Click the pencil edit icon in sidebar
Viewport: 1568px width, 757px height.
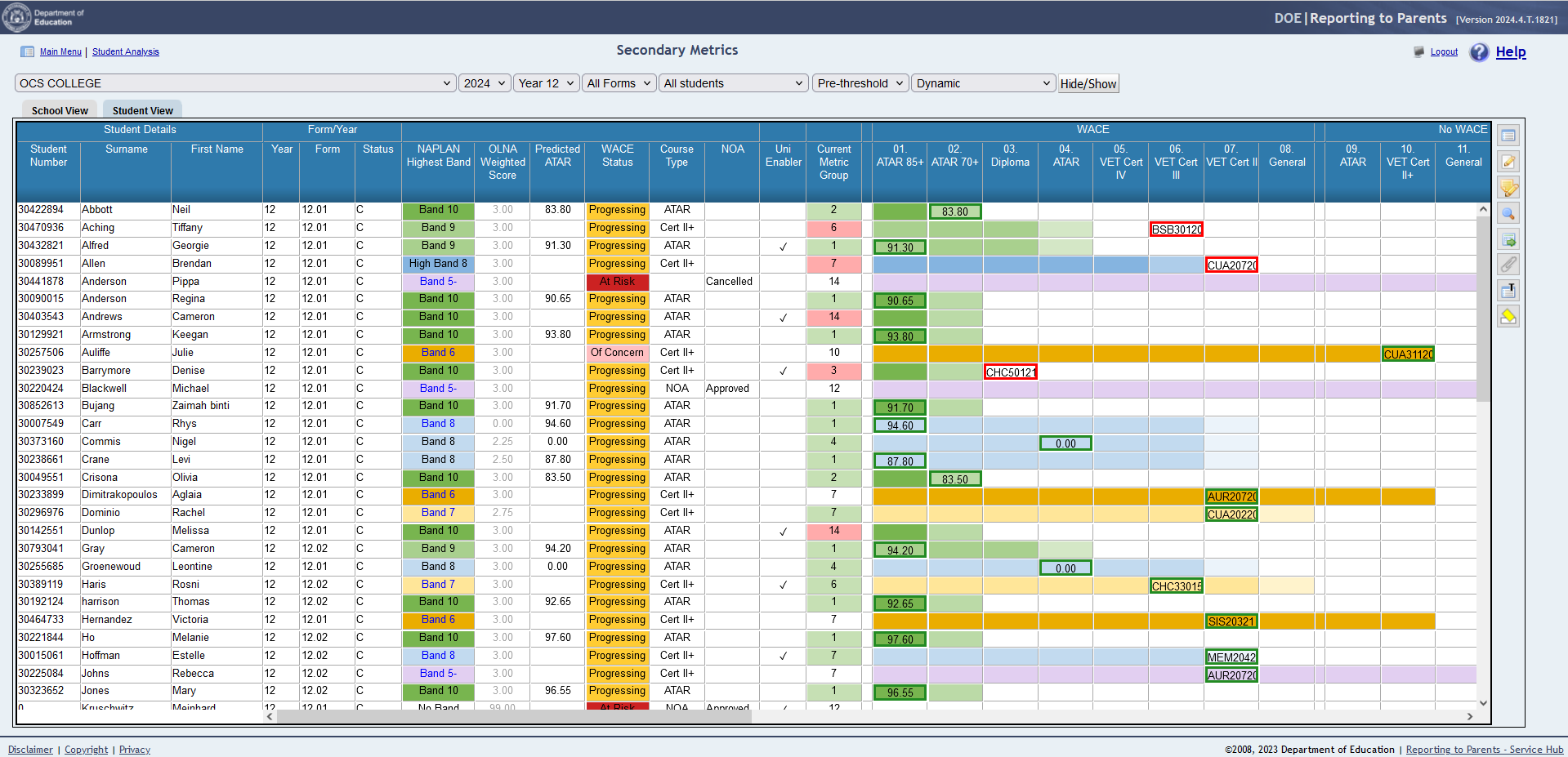click(x=1508, y=162)
